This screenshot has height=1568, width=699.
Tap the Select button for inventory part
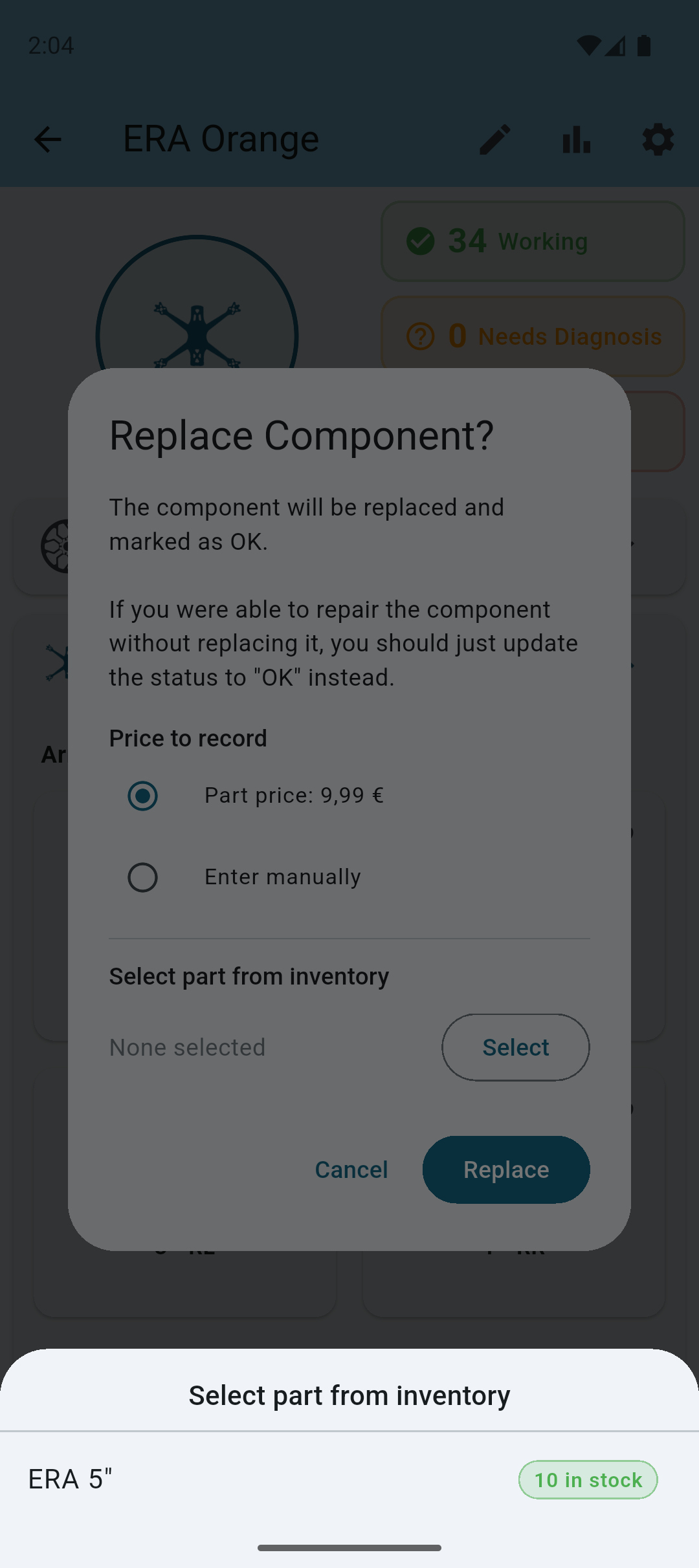515,1047
